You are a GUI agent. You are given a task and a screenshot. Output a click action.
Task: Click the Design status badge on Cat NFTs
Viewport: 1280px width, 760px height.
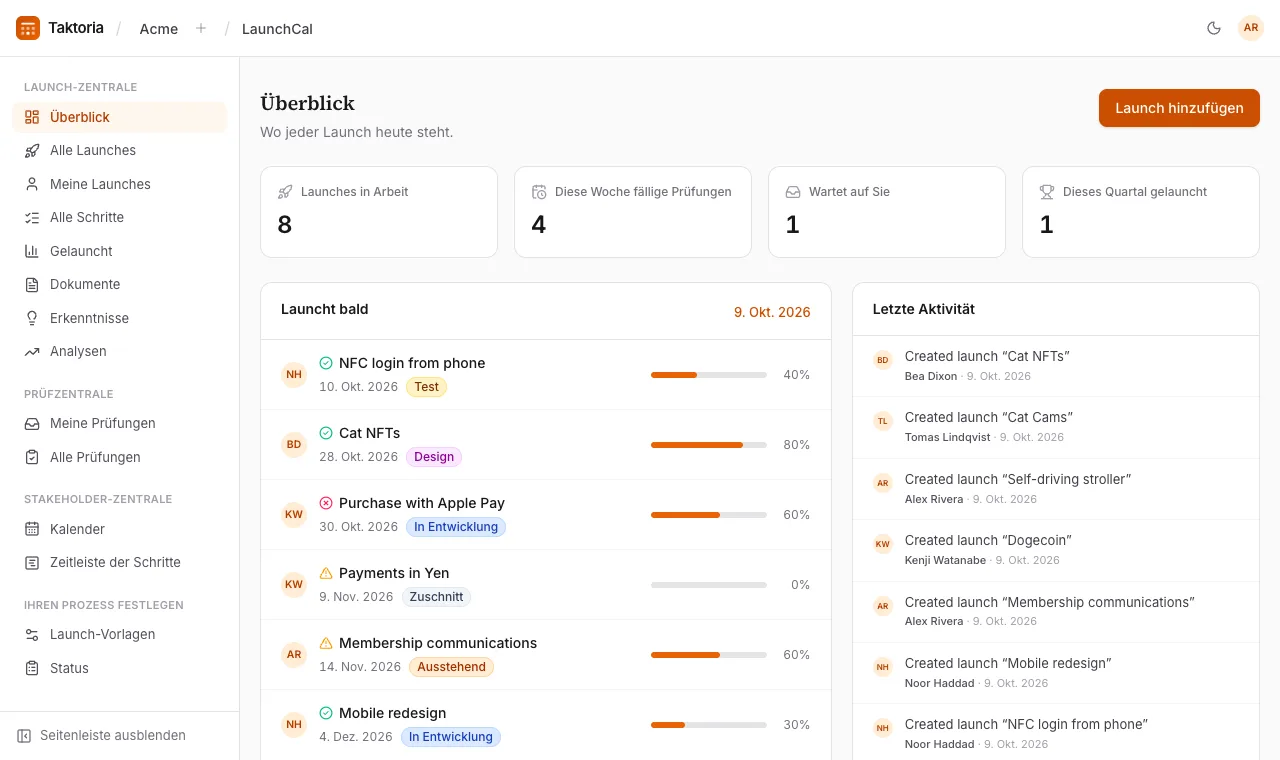coord(434,457)
